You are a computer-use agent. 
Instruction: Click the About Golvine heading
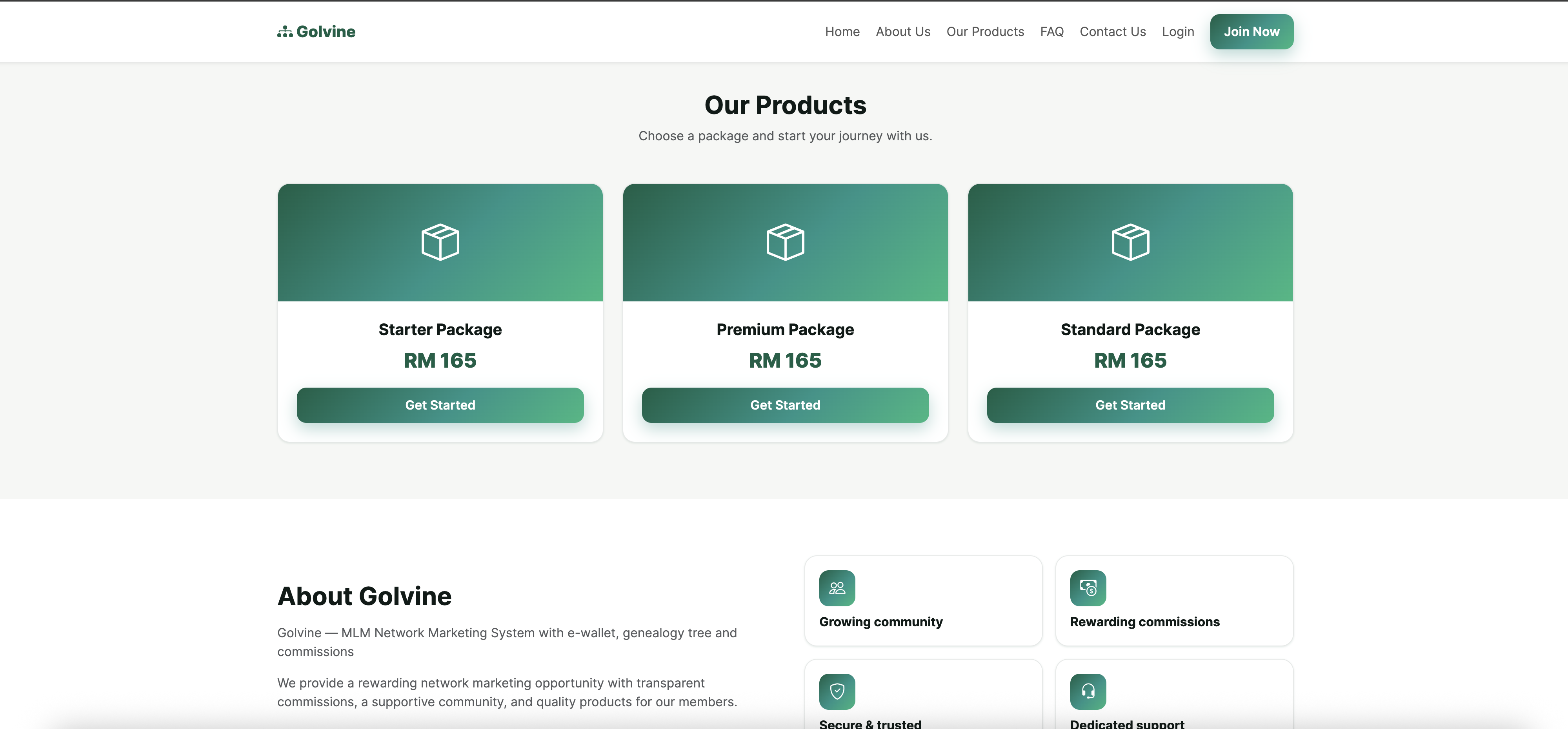pyautogui.click(x=364, y=597)
